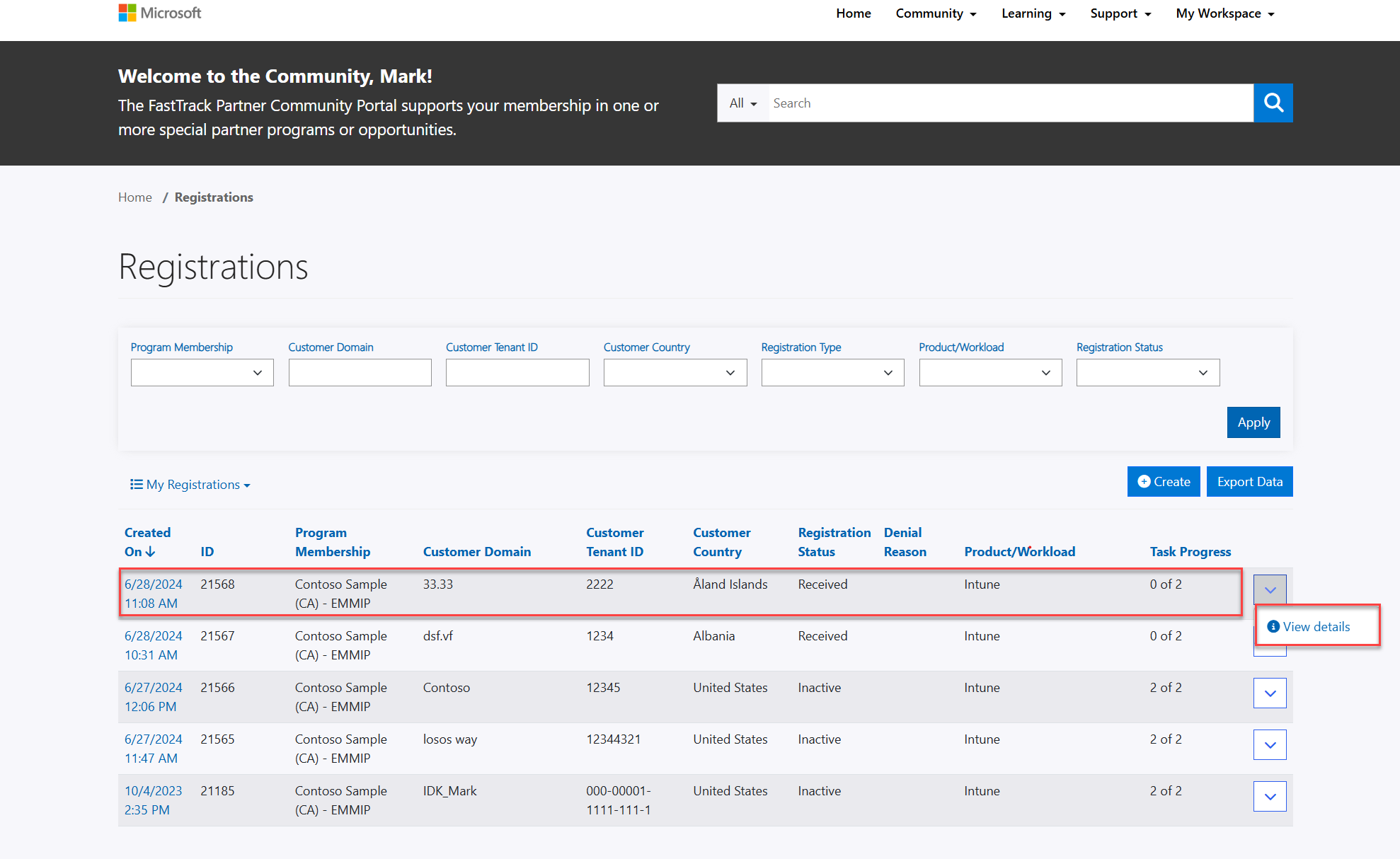Open the Program Membership filter dropdown
The height and width of the screenshot is (859, 1400).
point(202,373)
